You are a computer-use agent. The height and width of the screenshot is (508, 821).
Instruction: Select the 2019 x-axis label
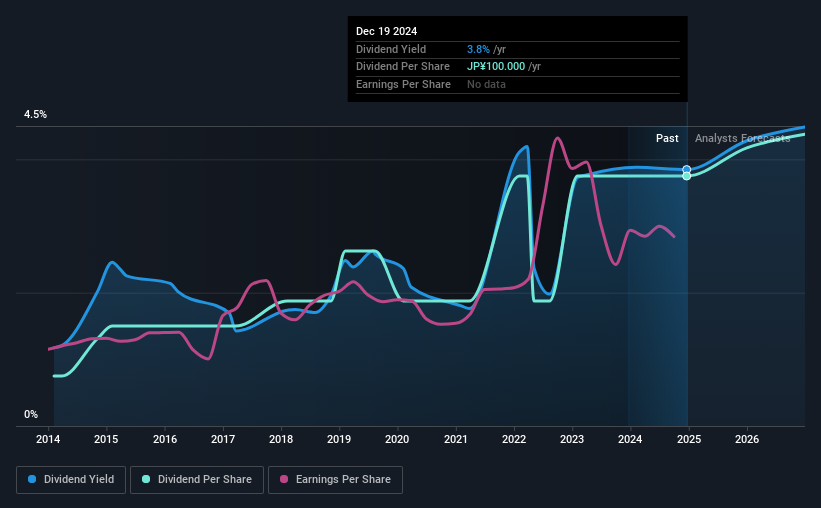point(339,439)
